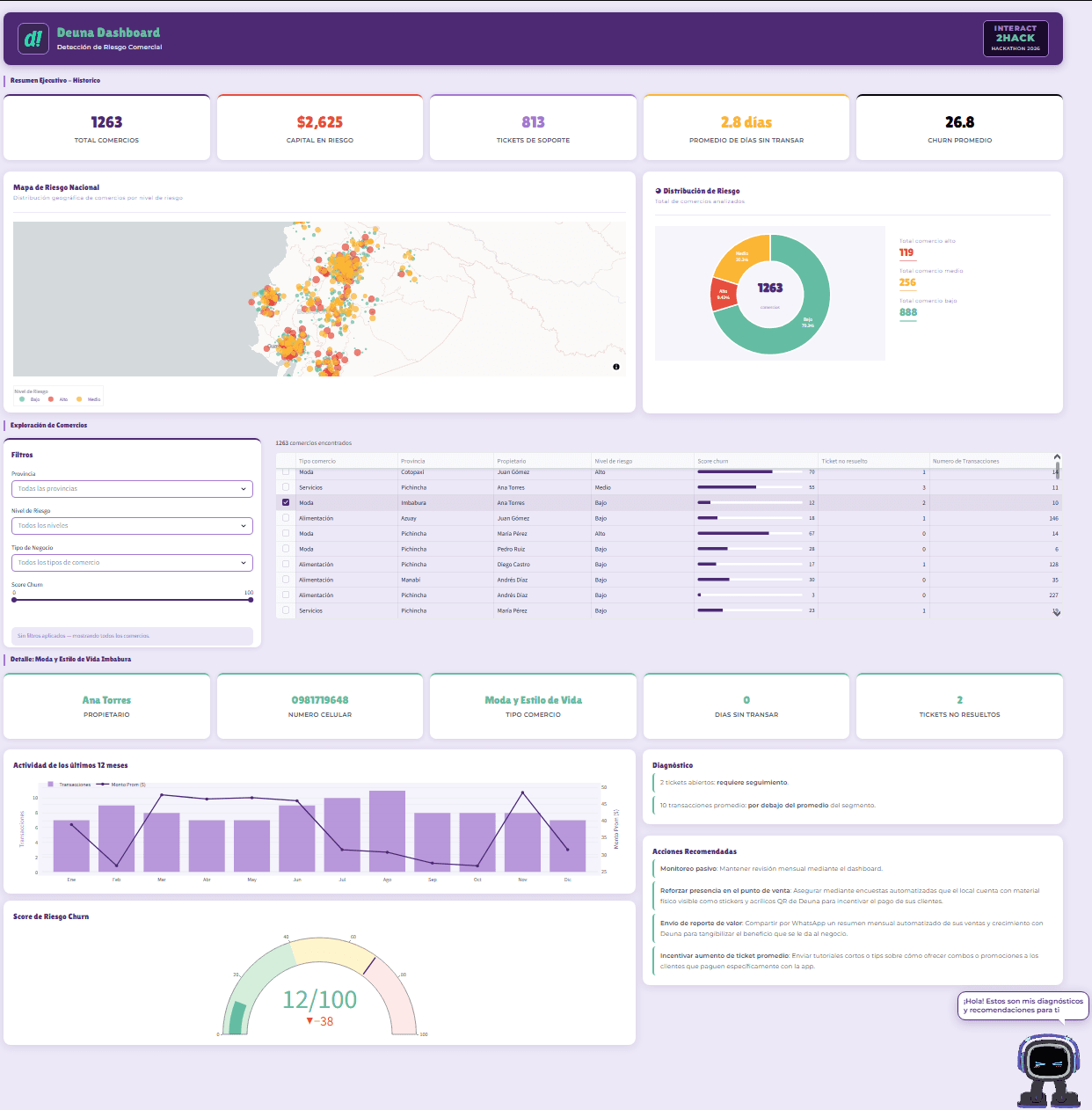
Task: Click total comercio medio value 256
Action: coord(907,282)
